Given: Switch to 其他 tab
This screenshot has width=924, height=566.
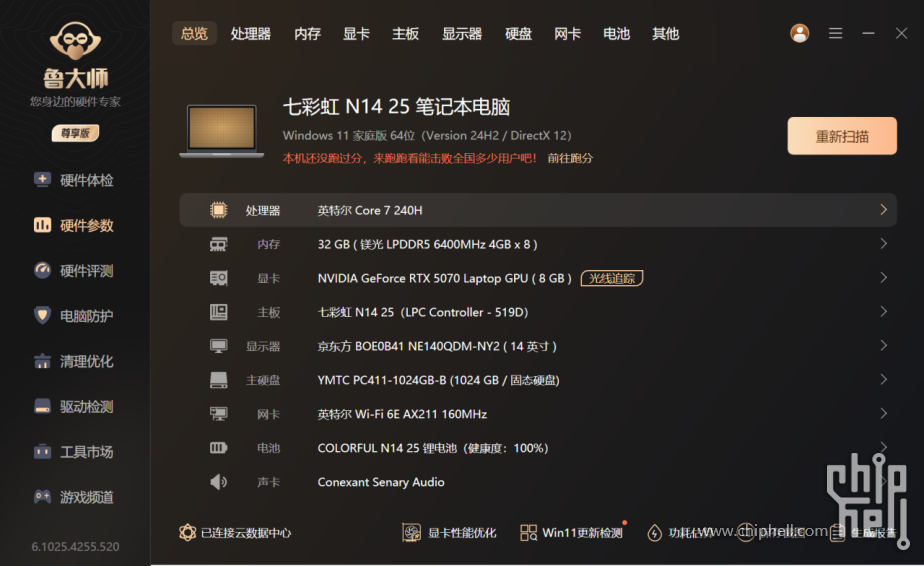Looking at the screenshot, I should 665,34.
